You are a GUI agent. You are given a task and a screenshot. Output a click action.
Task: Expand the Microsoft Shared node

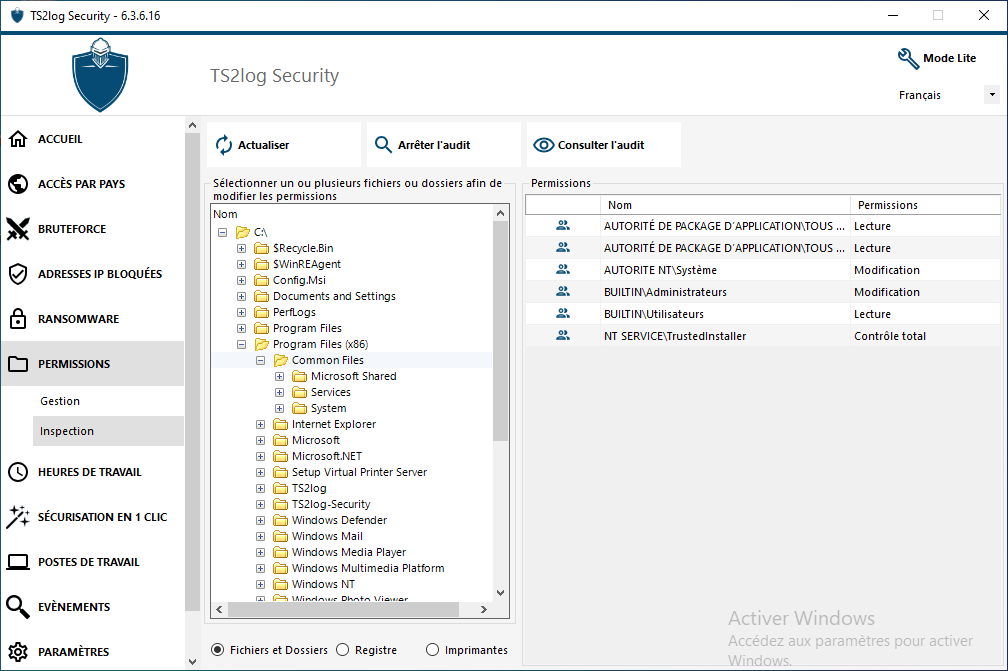(x=279, y=377)
